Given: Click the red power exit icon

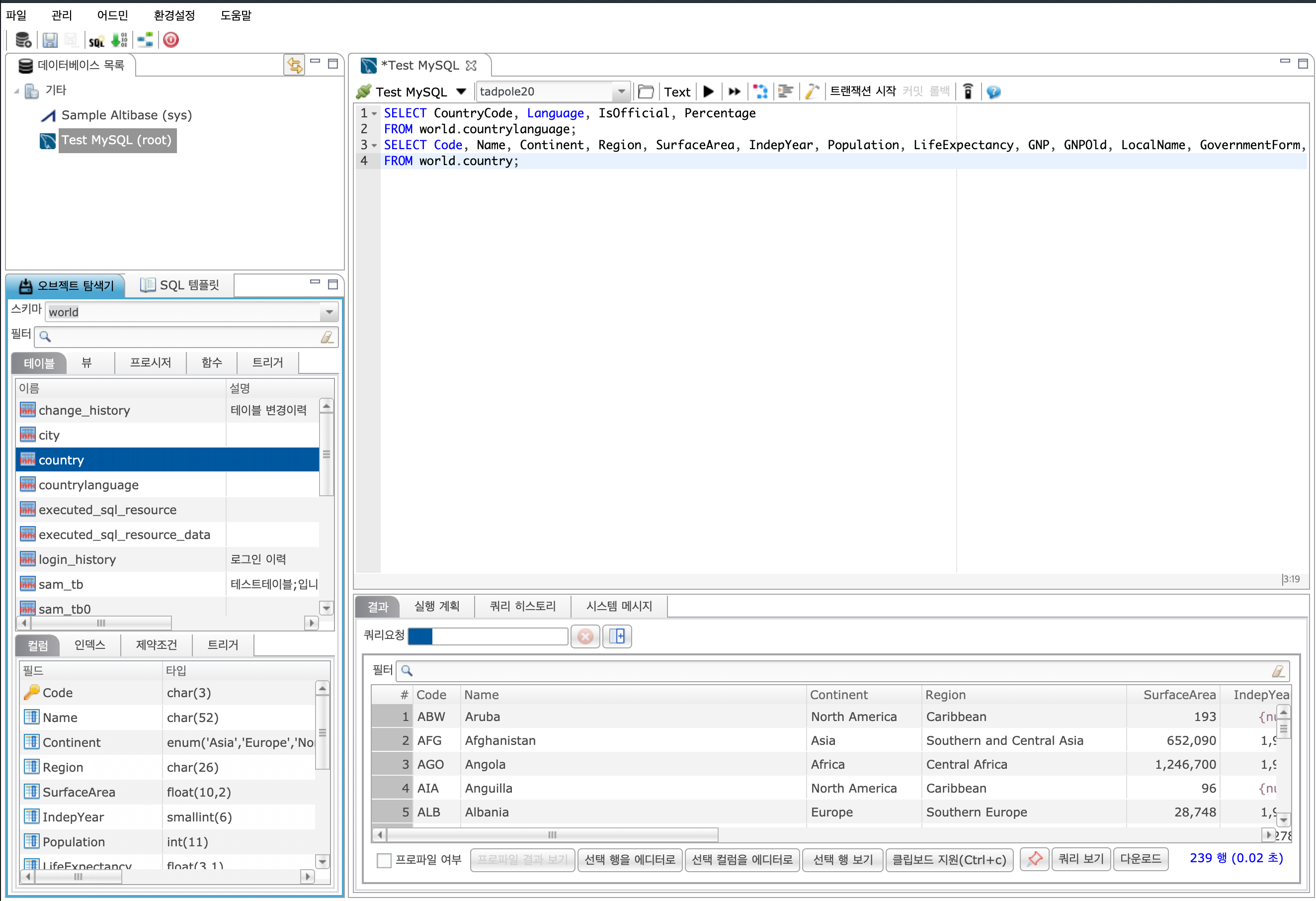Looking at the screenshot, I should coord(171,40).
